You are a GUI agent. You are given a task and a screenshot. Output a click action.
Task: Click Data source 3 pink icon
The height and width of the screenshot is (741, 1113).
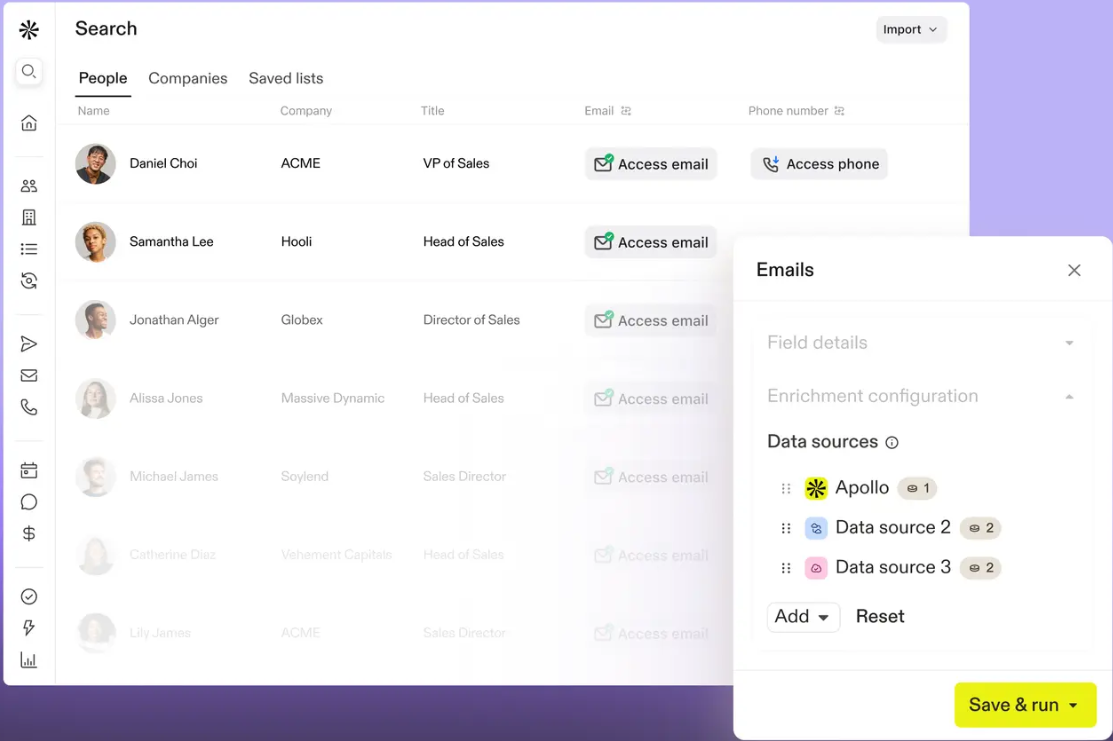[x=816, y=568]
